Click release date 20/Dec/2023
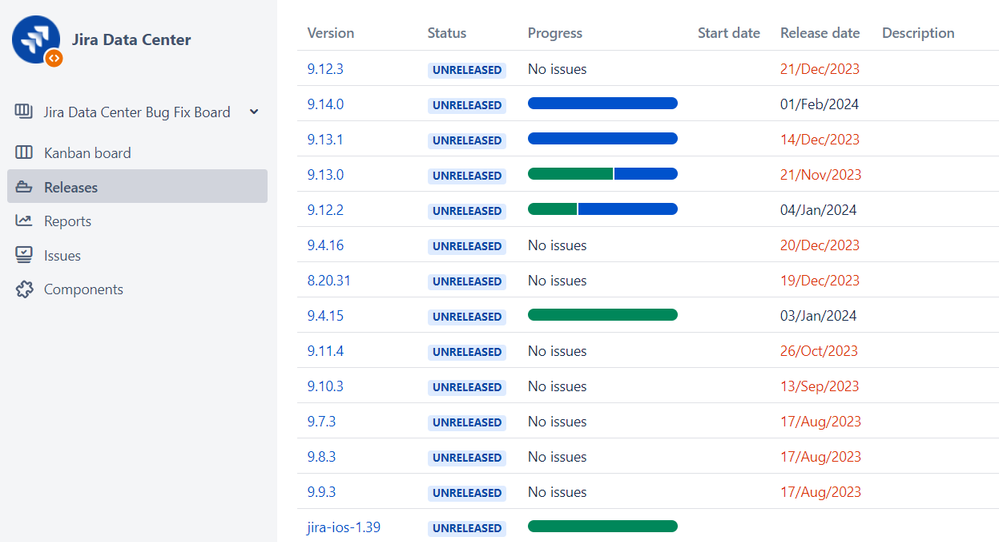 [x=819, y=245]
